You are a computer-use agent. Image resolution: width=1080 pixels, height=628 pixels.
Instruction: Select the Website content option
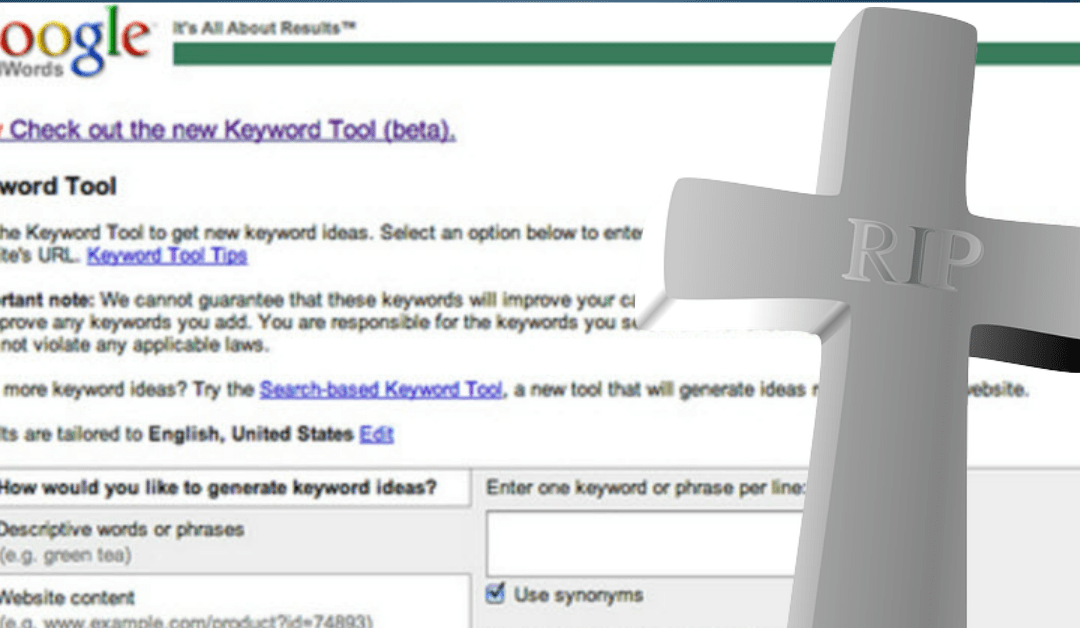tap(67, 598)
